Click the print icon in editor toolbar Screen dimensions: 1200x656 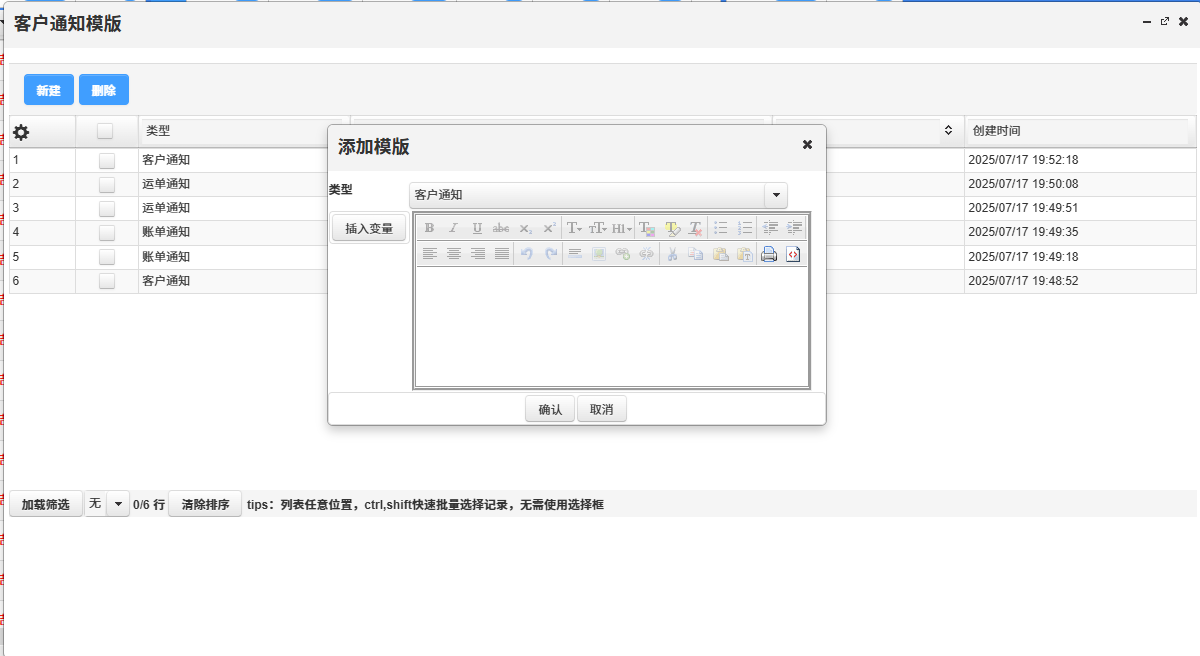[768, 254]
